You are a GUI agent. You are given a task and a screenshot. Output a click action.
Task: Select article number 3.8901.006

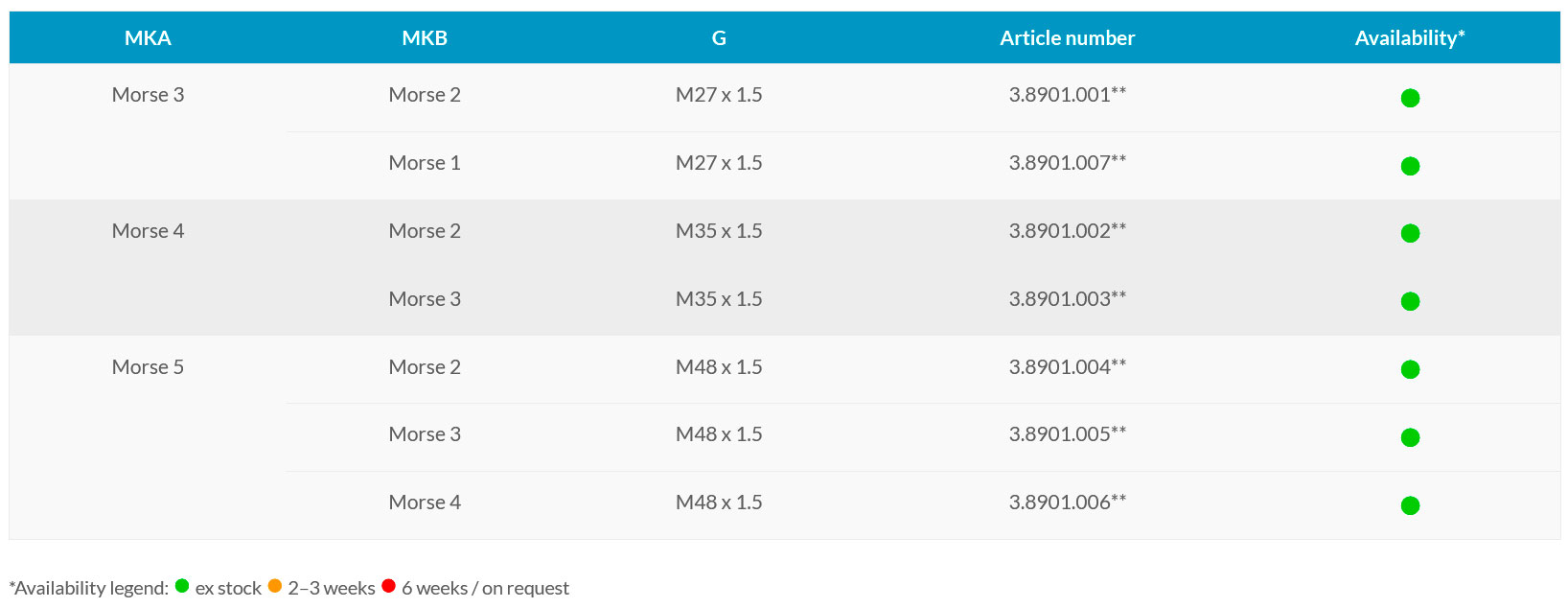point(1067,503)
